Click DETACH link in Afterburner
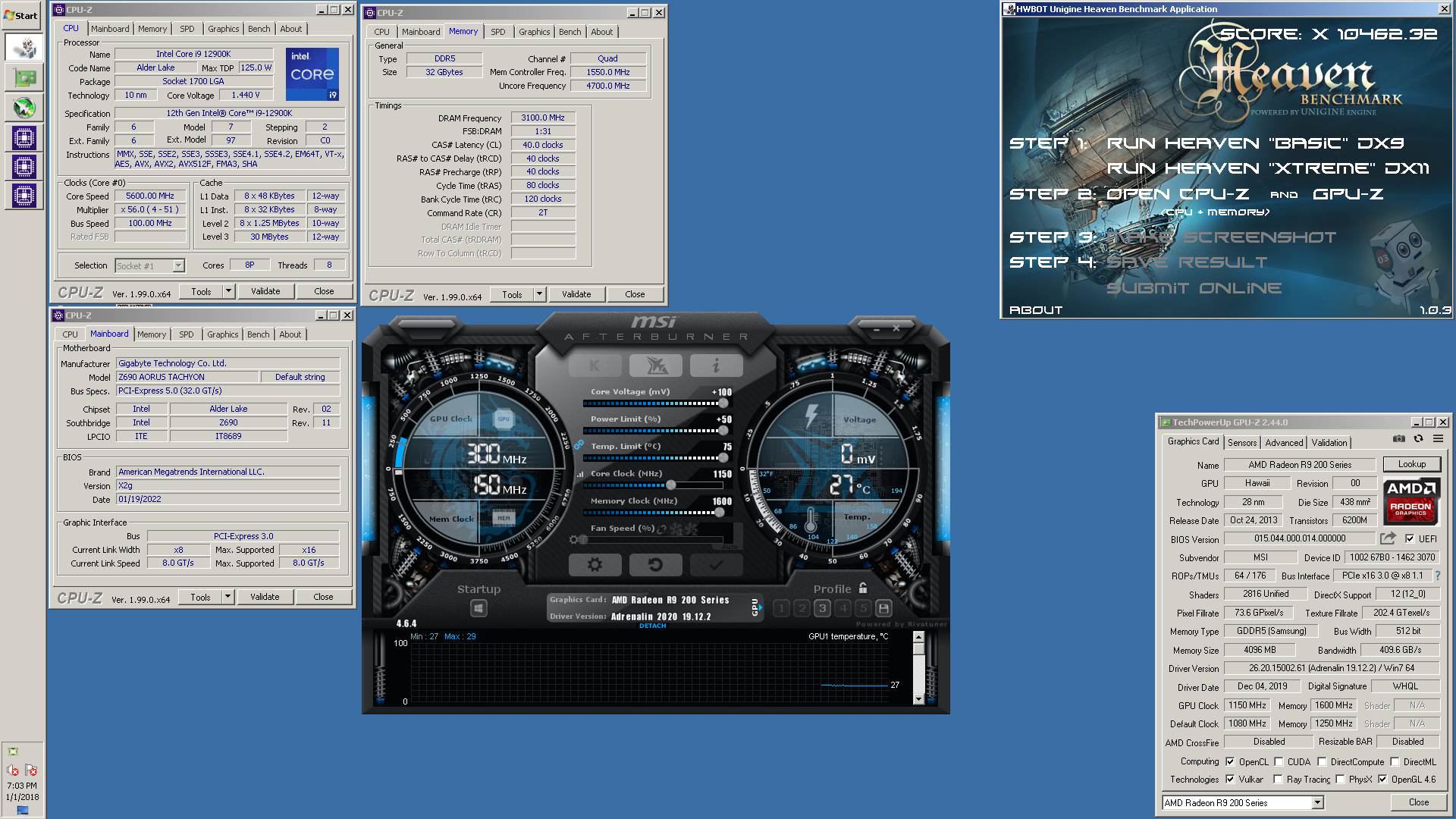This screenshot has height=819, width=1456. pyautogui.click(x=652, y=626)
